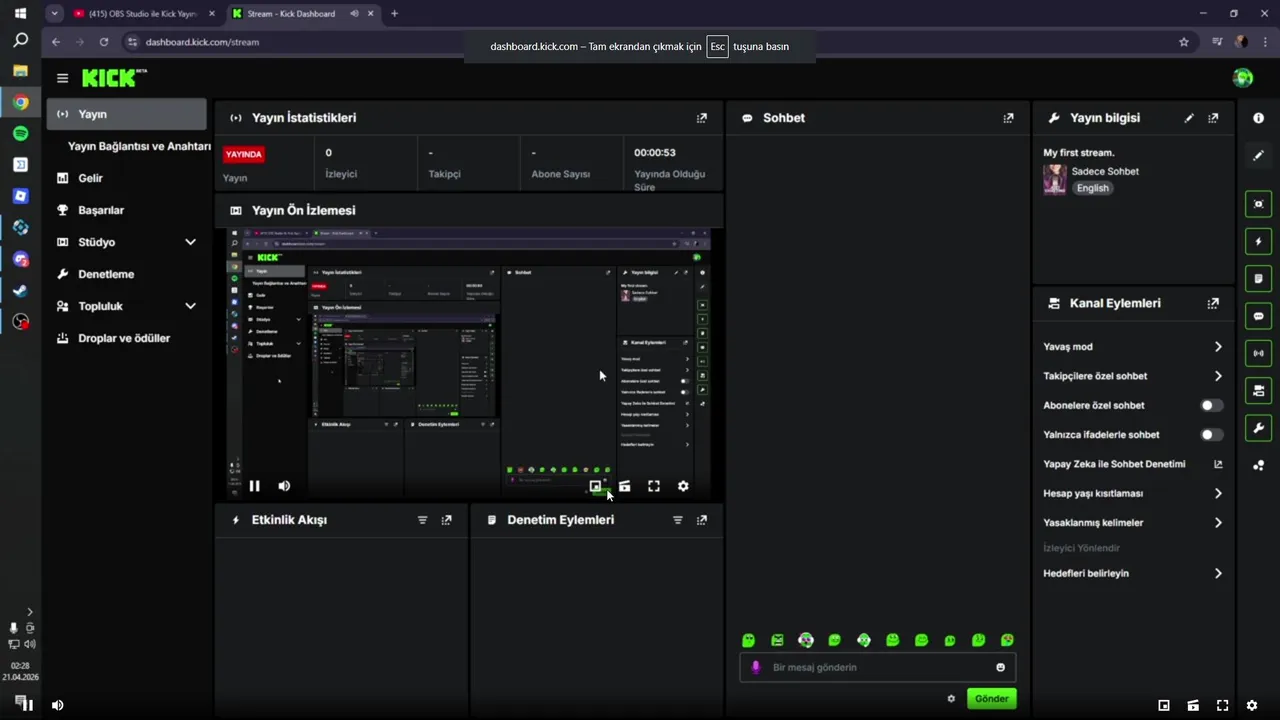Toggle theater mode in the stream preview
The image size is (1280, 720).
[624, 486]
